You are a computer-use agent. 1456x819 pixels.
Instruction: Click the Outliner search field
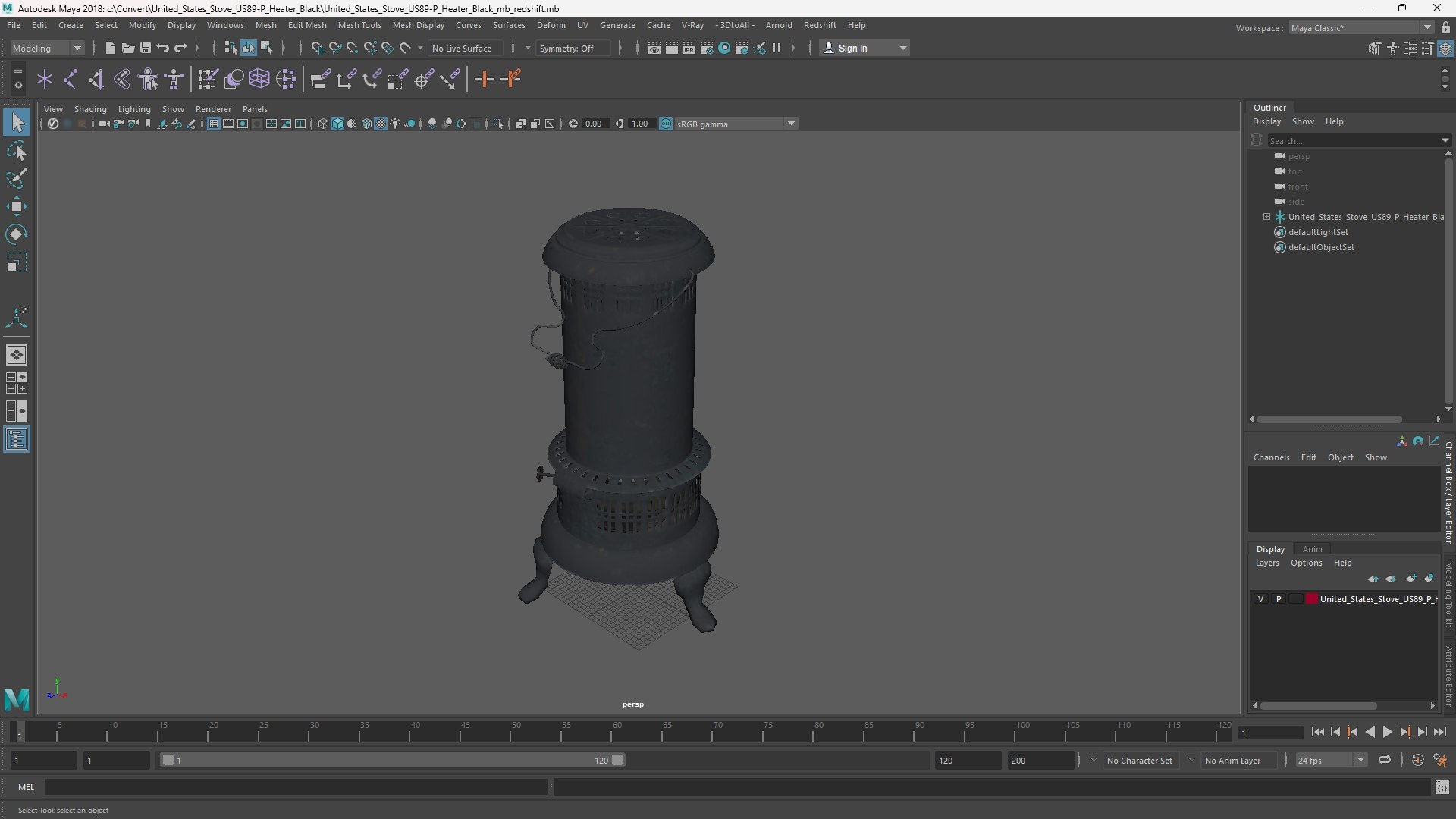[x=1354, y=140]
